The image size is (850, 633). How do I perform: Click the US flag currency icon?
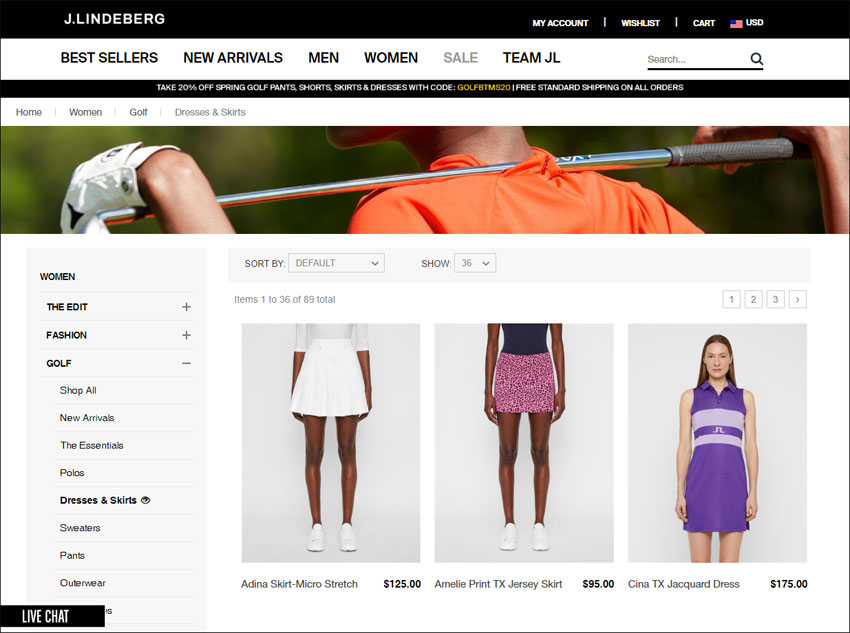click(736, 23)
